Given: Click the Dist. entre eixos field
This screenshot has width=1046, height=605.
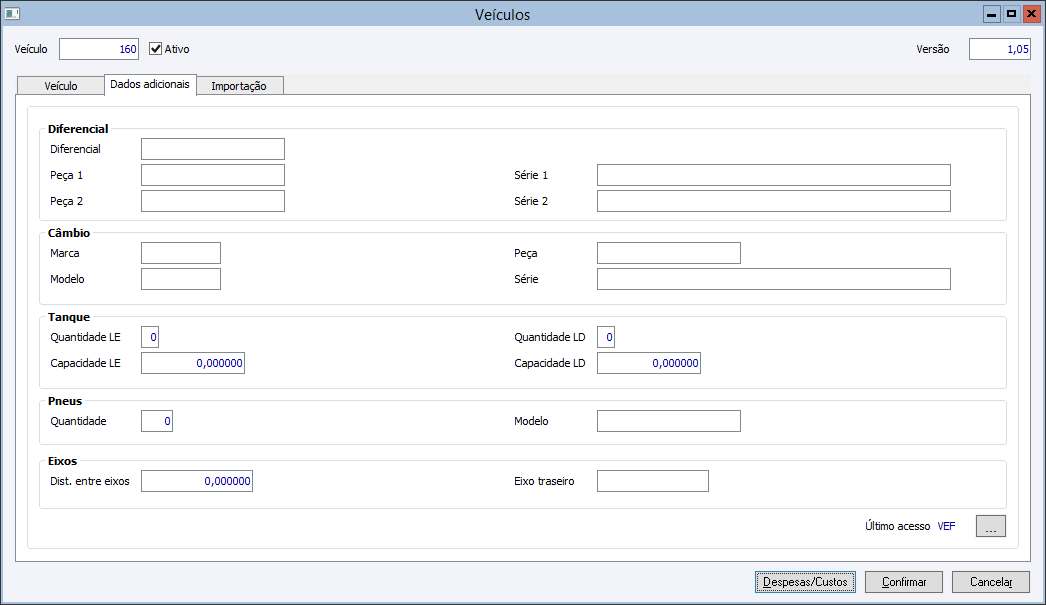Looking at the screenshot, I should [197, 481].
